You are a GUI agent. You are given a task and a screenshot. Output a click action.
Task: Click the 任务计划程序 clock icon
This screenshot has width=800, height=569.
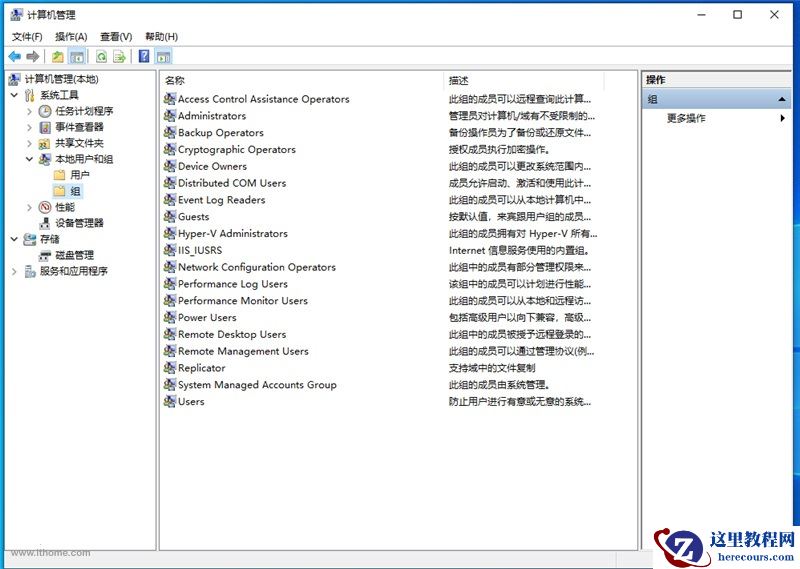pyautogui.click(x=45, y=111)
